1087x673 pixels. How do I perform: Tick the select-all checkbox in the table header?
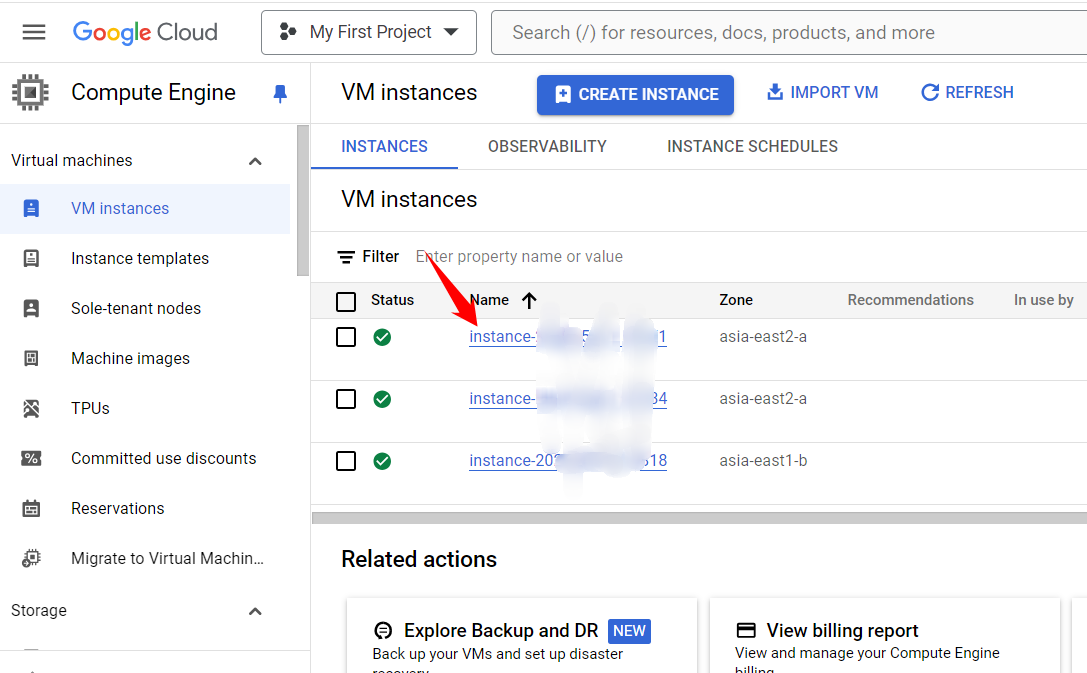(x=346, y=301)
